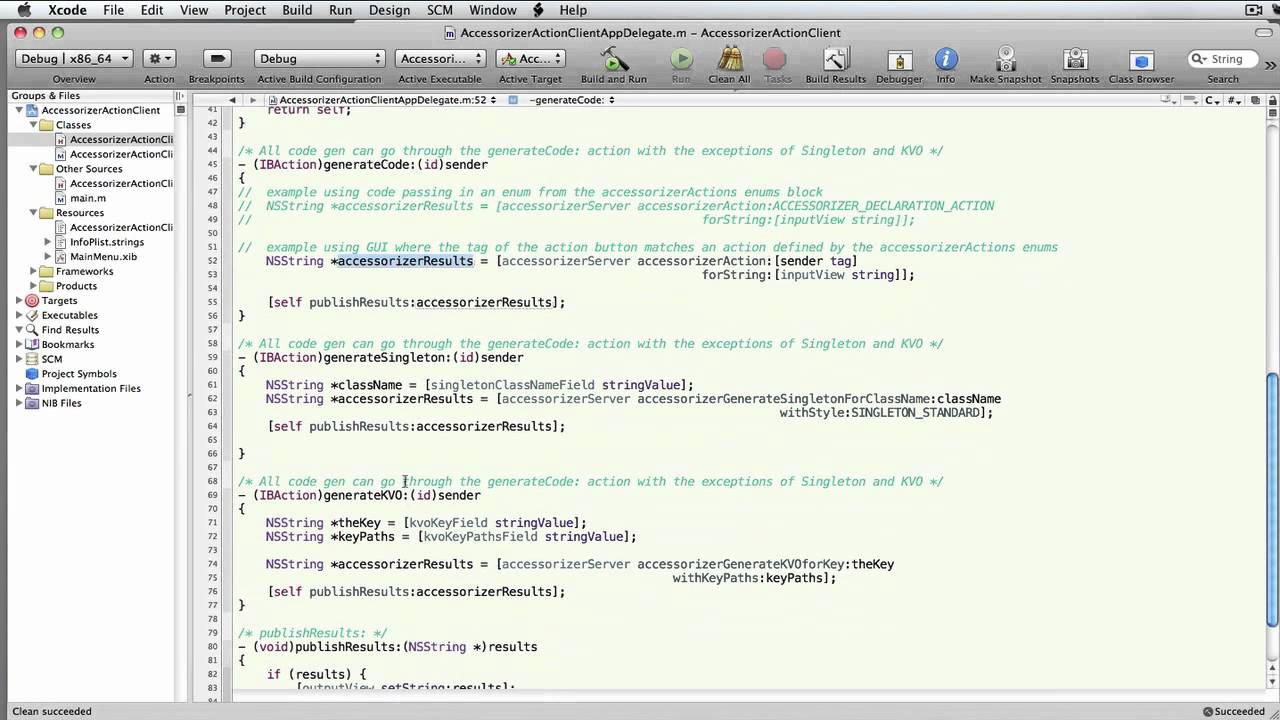
Task: Expand the Products folder
Action: [x=33, y=286]
